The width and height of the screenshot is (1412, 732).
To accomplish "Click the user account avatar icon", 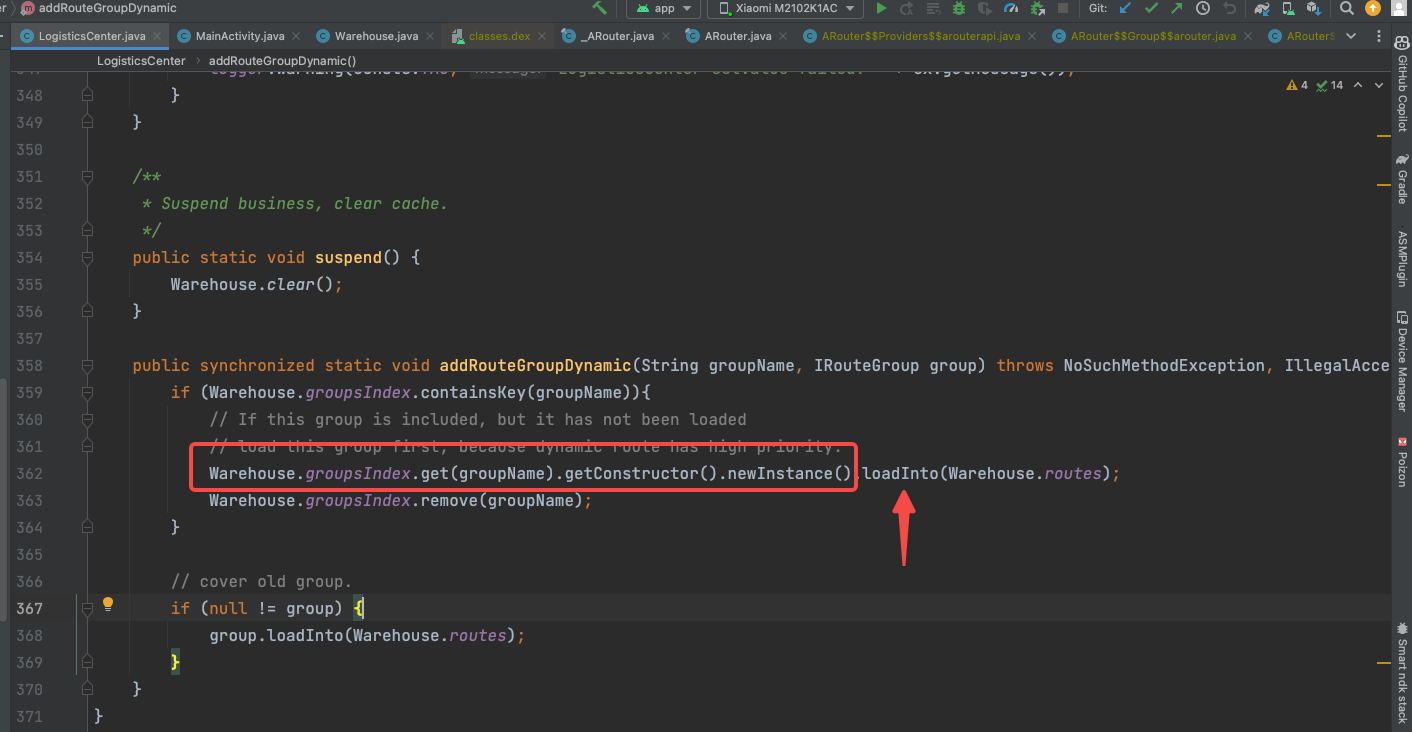I will 1400,8.
